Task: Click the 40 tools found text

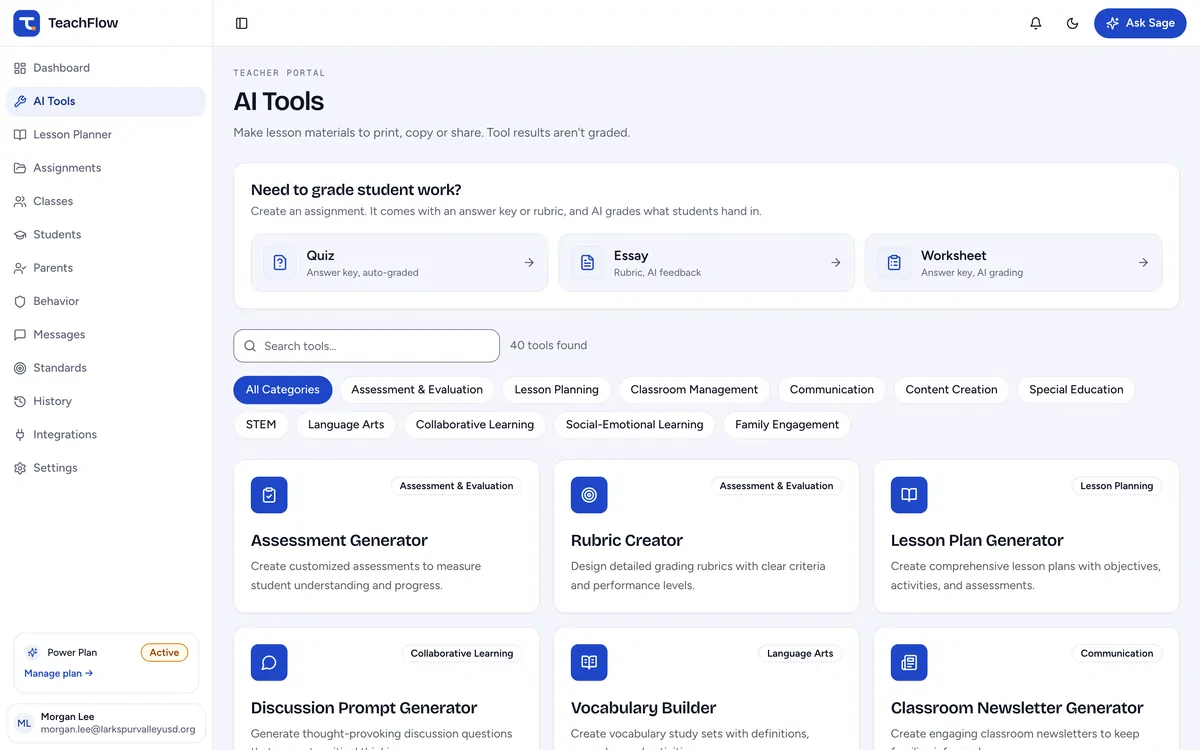Action: click(548, 346)
